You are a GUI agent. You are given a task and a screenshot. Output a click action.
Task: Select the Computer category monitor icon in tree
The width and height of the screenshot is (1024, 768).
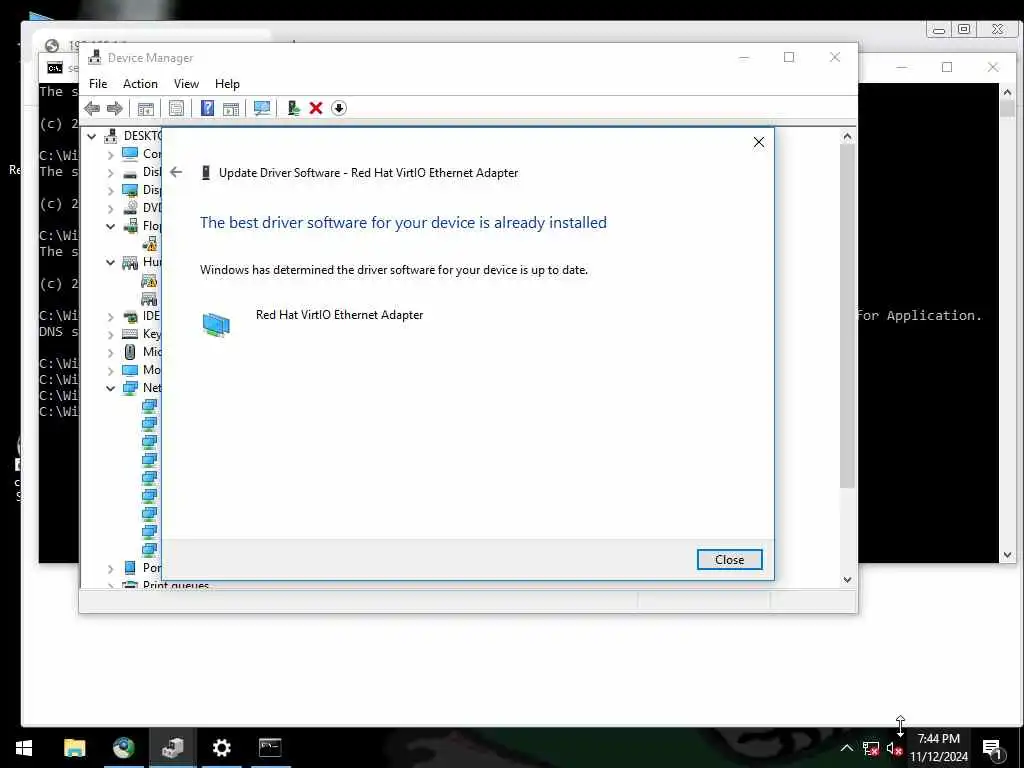130,154
